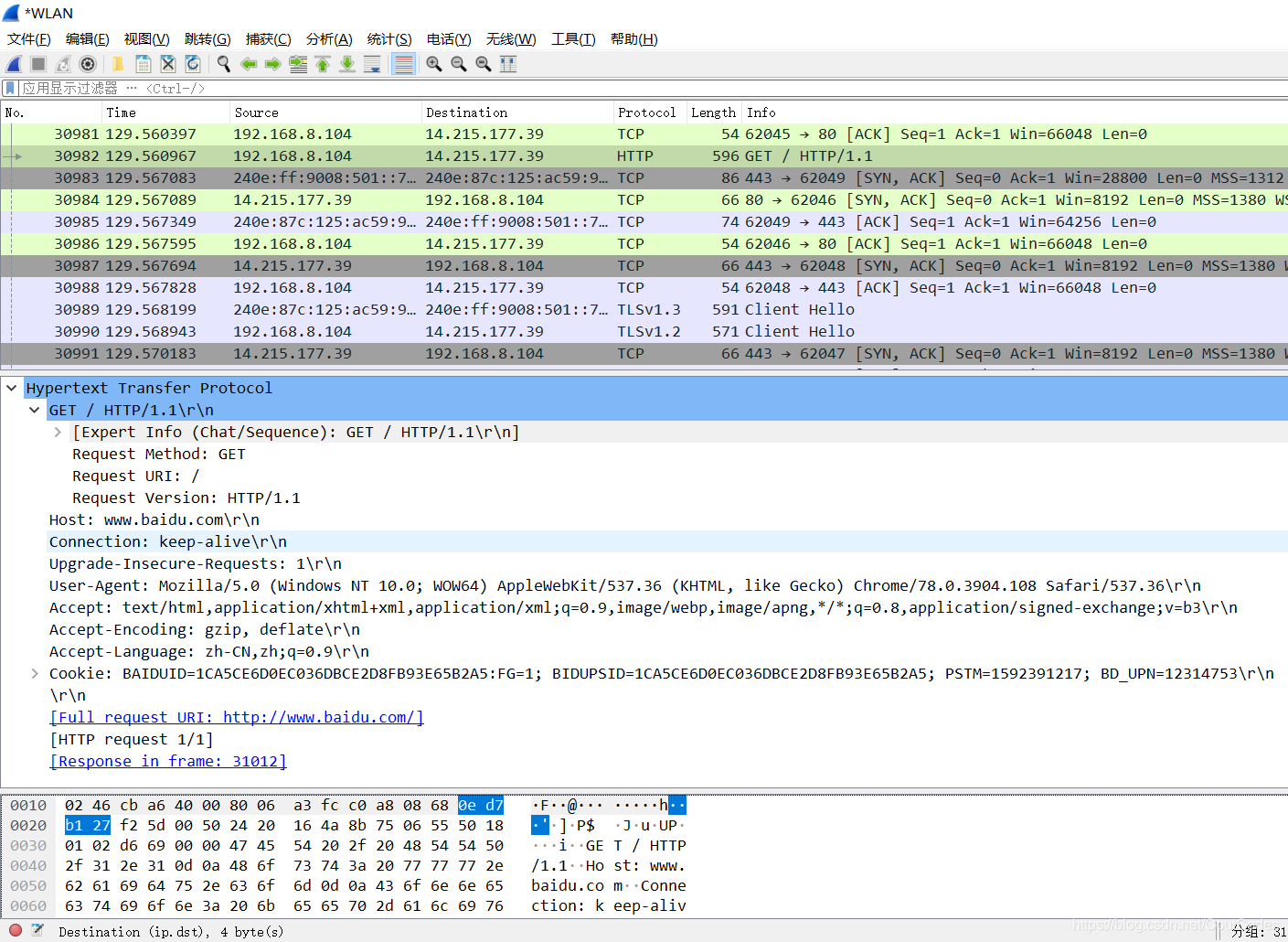Open the 捕获(C) menu
This screenshot has width=1288, height=942.
pos(269,39)
